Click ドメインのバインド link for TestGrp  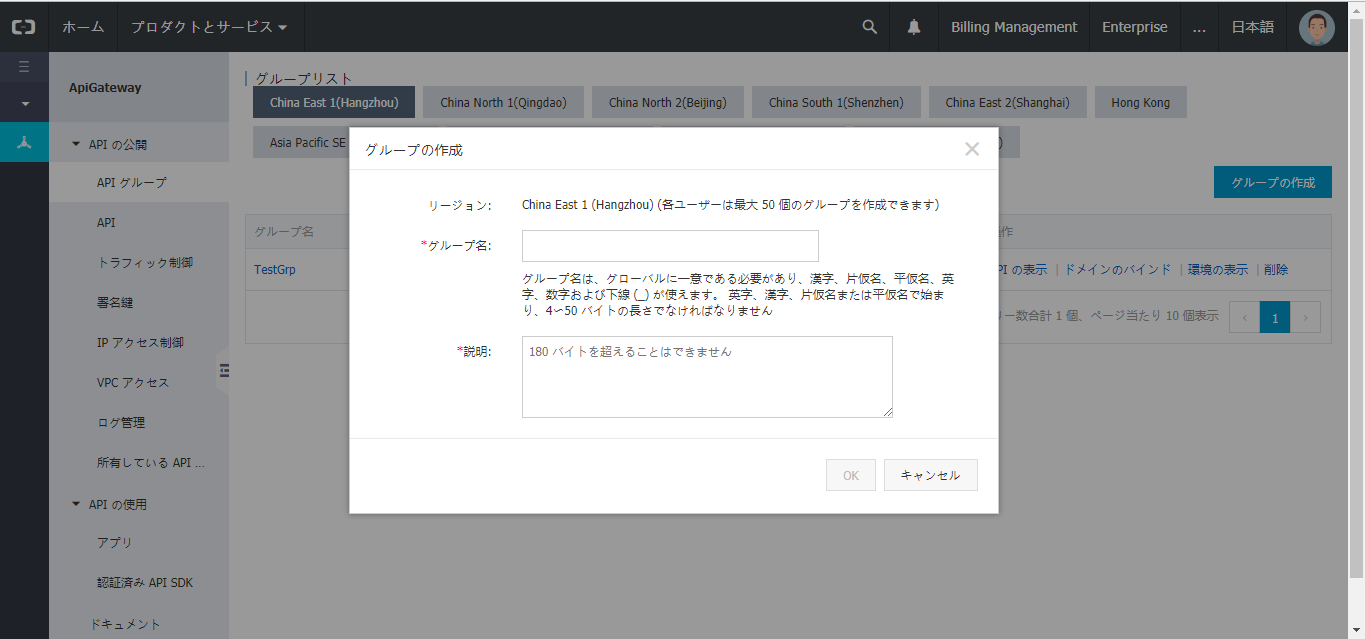(x=1117, y=270)
